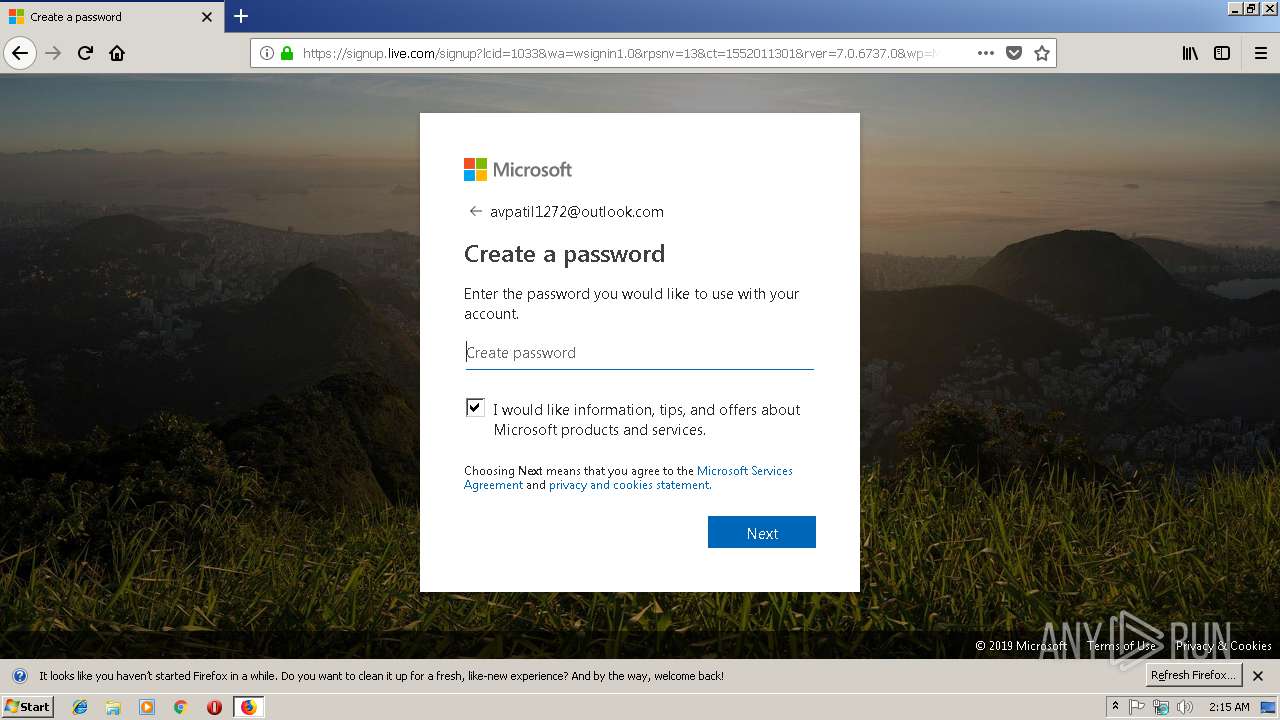The height and width of the screenshot is (720, 1280).
Task: Open the Firefox home page
Action: [117, 53]
